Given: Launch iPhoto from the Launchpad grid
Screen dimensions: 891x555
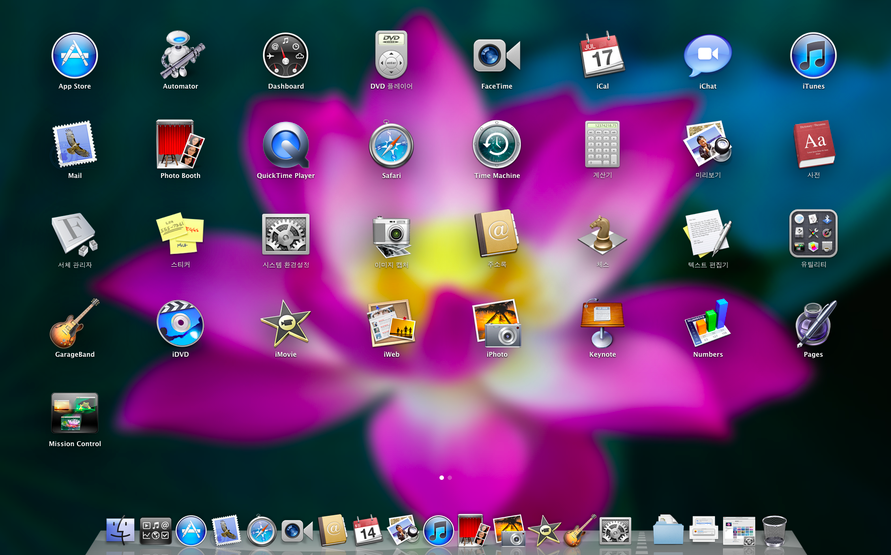Looking at the screenshot, I should pyautogui.click(x=497, y=323).
